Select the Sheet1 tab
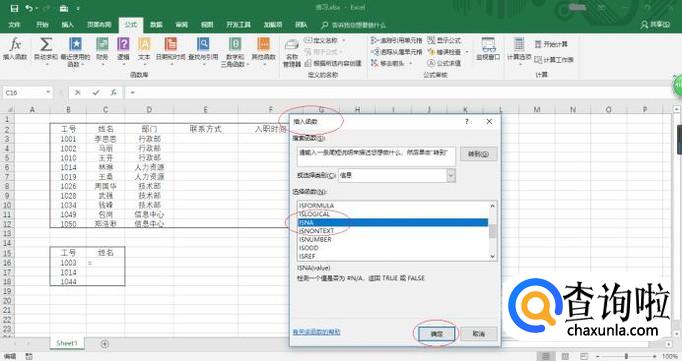This screenshot has height=361, width=682. [67, 343]
